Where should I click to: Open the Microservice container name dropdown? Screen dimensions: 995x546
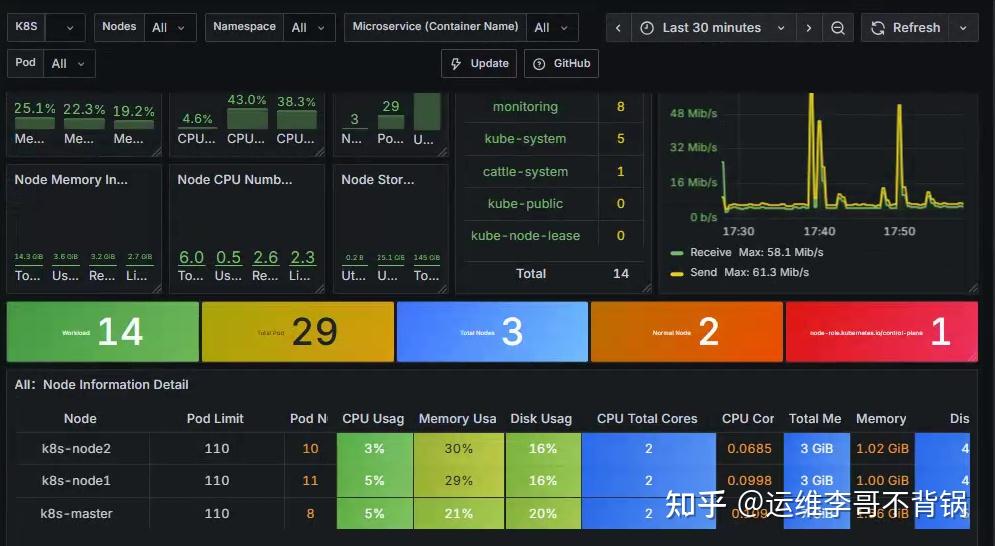coord(551,27)
